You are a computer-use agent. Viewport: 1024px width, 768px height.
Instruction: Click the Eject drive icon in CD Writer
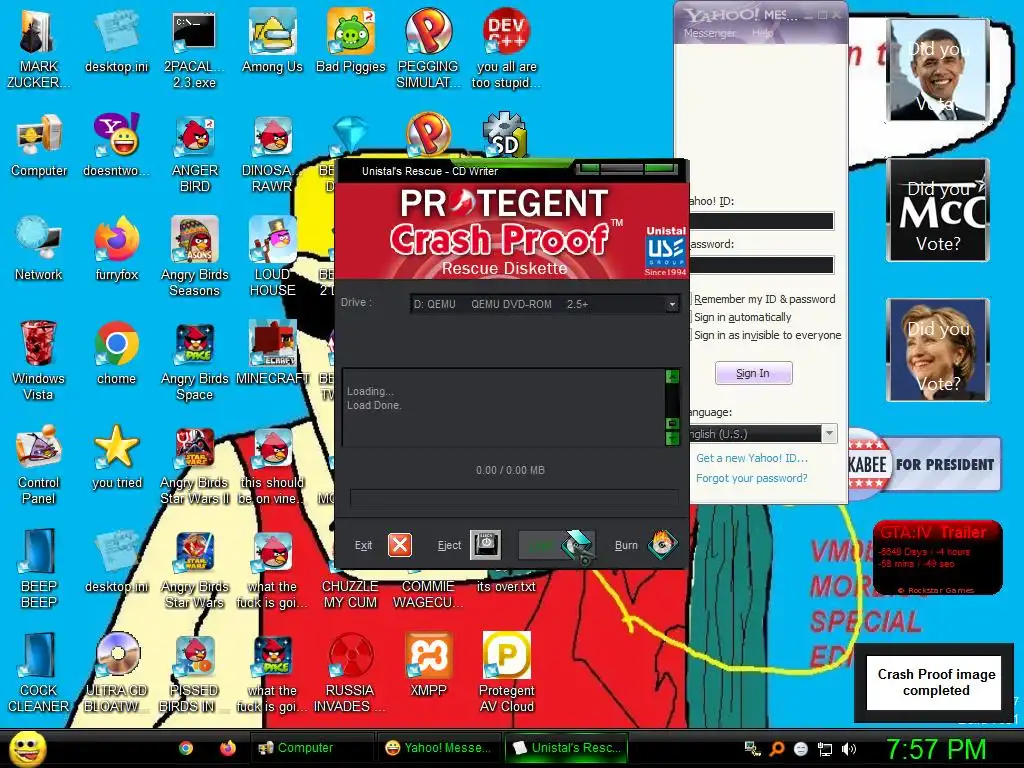pos(485,544)
